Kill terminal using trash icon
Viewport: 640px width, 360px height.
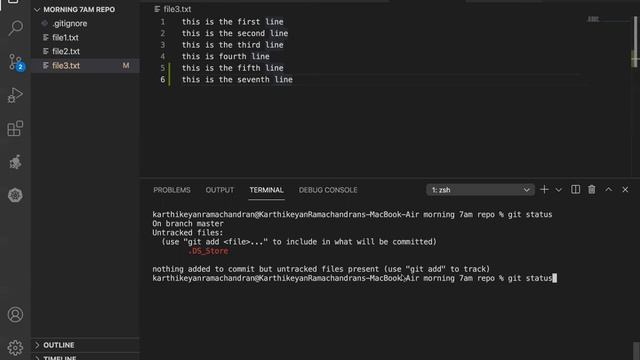tap(592, 190)
